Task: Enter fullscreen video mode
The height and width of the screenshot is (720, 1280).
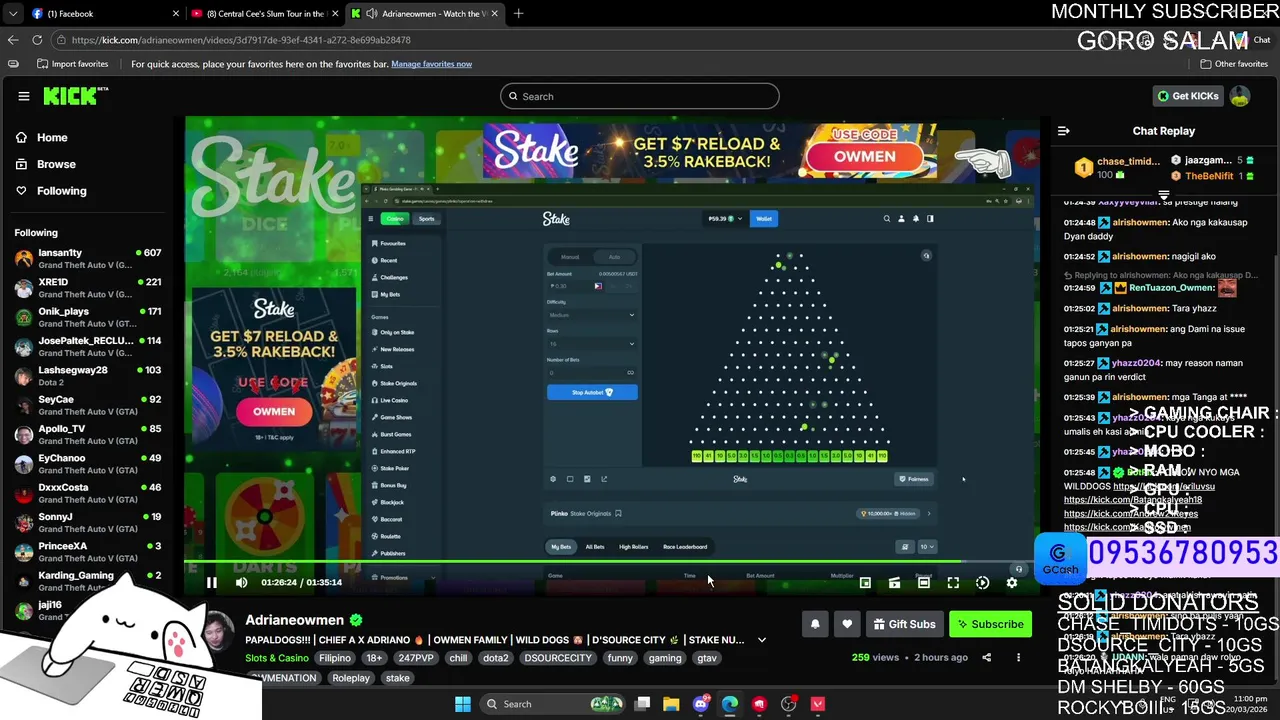Action: pyautogui.click(x=953, y=583)
